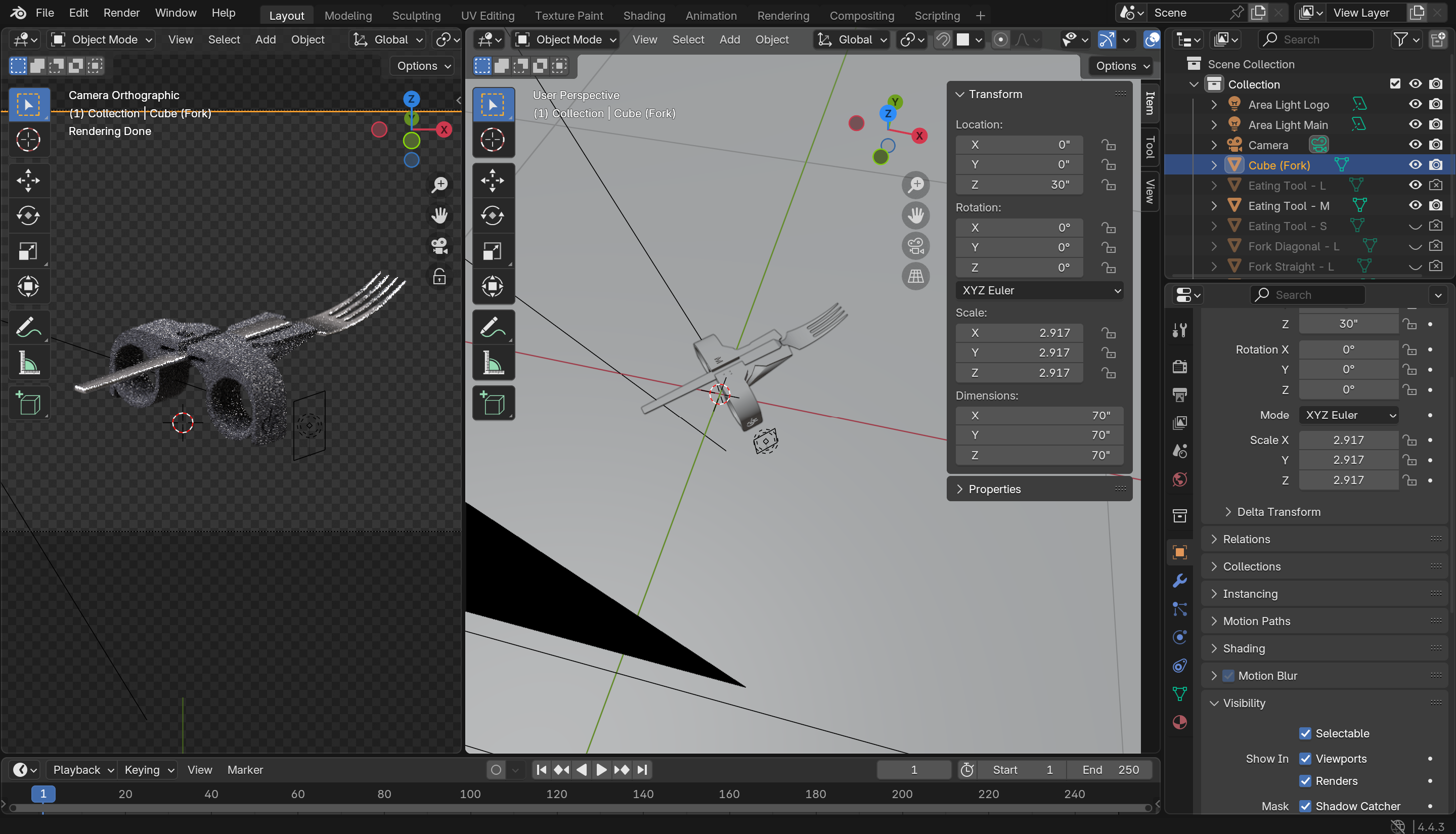Viewport: 1456px width, 834px height.
Task: Hide Cube (Fork) in viewport via eye icon
Action: point(1415,165)
